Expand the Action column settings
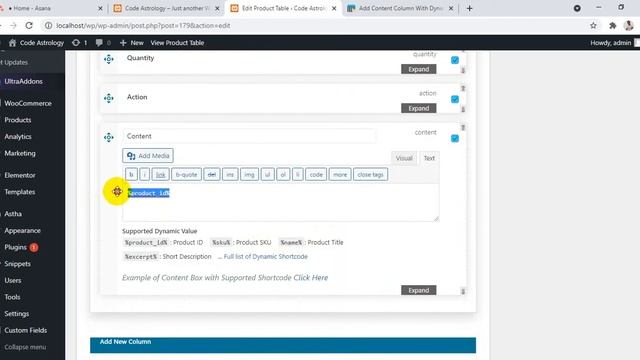Viewport: 640px width, 360px height. (418, 108)
